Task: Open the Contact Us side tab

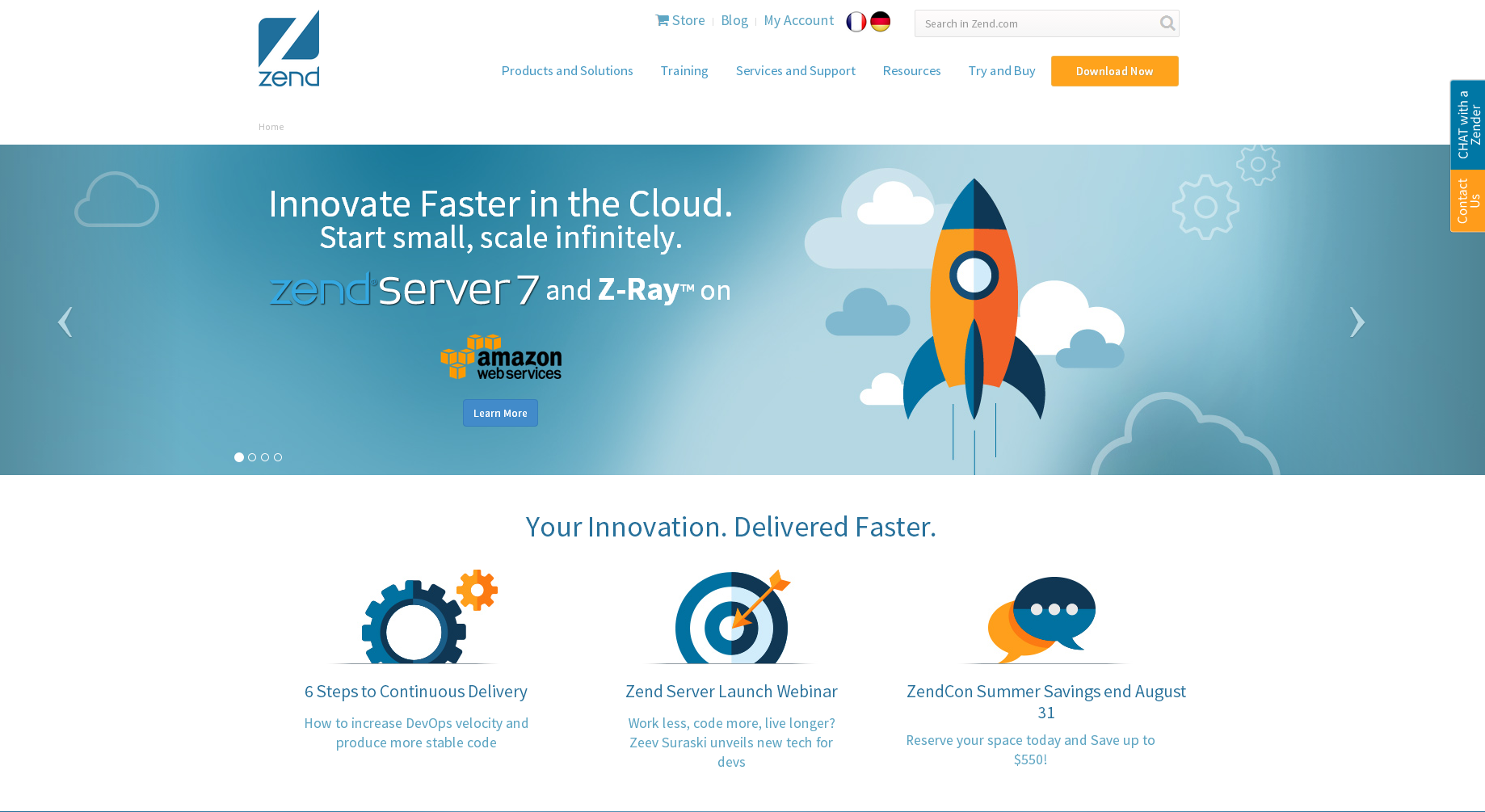Action: 1468,201
